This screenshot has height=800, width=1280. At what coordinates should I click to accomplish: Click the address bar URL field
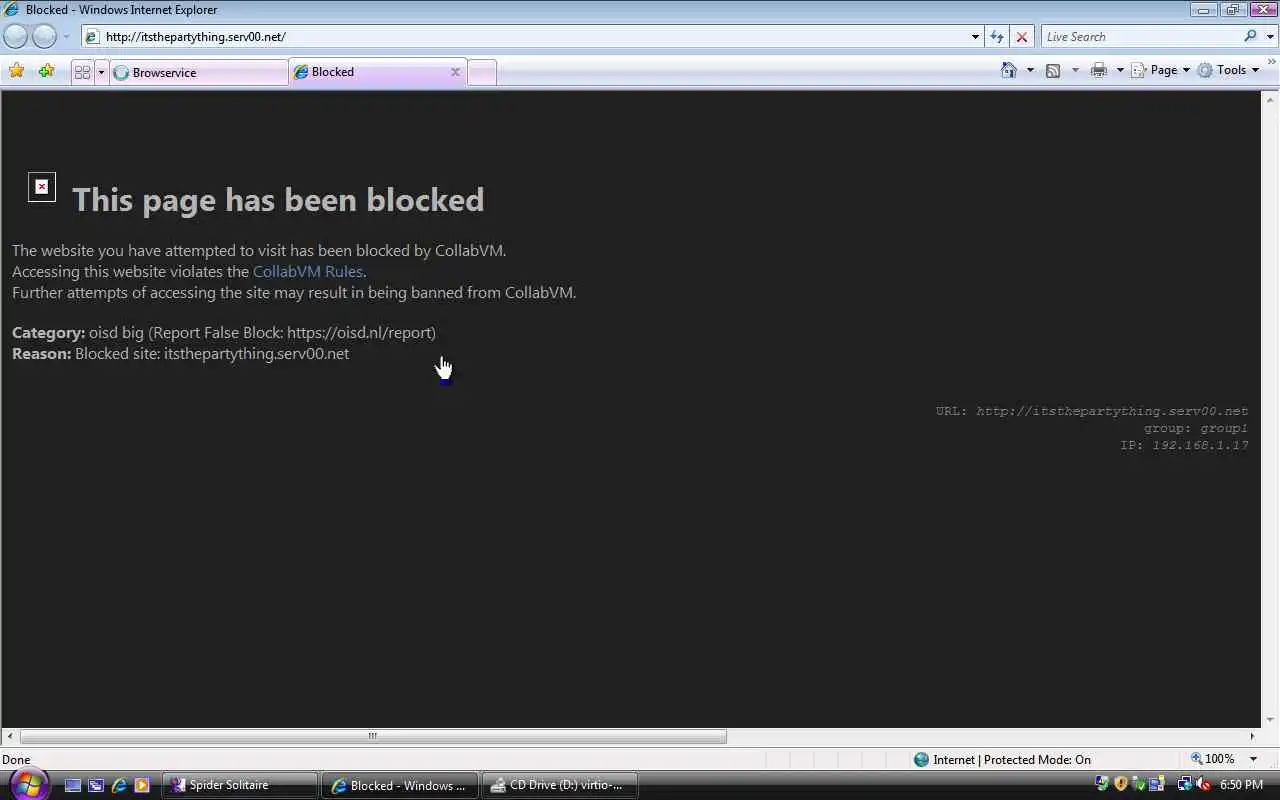[x=530, y=37]
